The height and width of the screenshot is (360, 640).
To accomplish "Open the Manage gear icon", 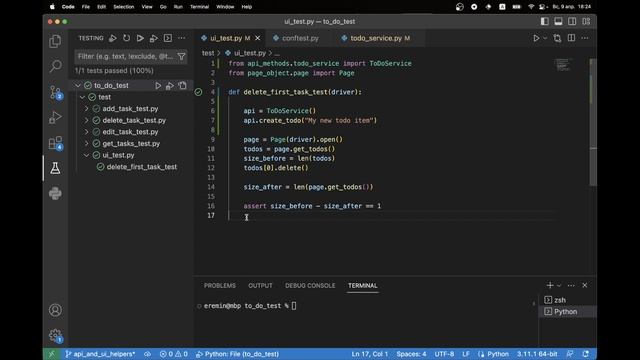I will [x=55, y=336].
